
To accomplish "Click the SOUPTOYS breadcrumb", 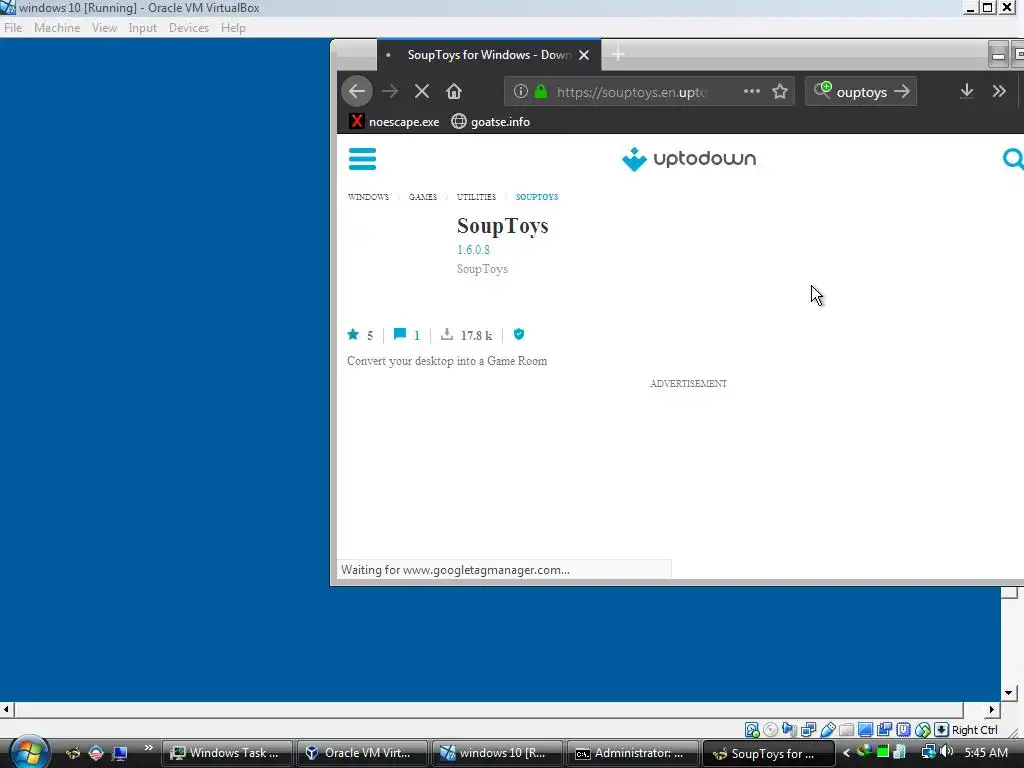I will coord(537,197).
